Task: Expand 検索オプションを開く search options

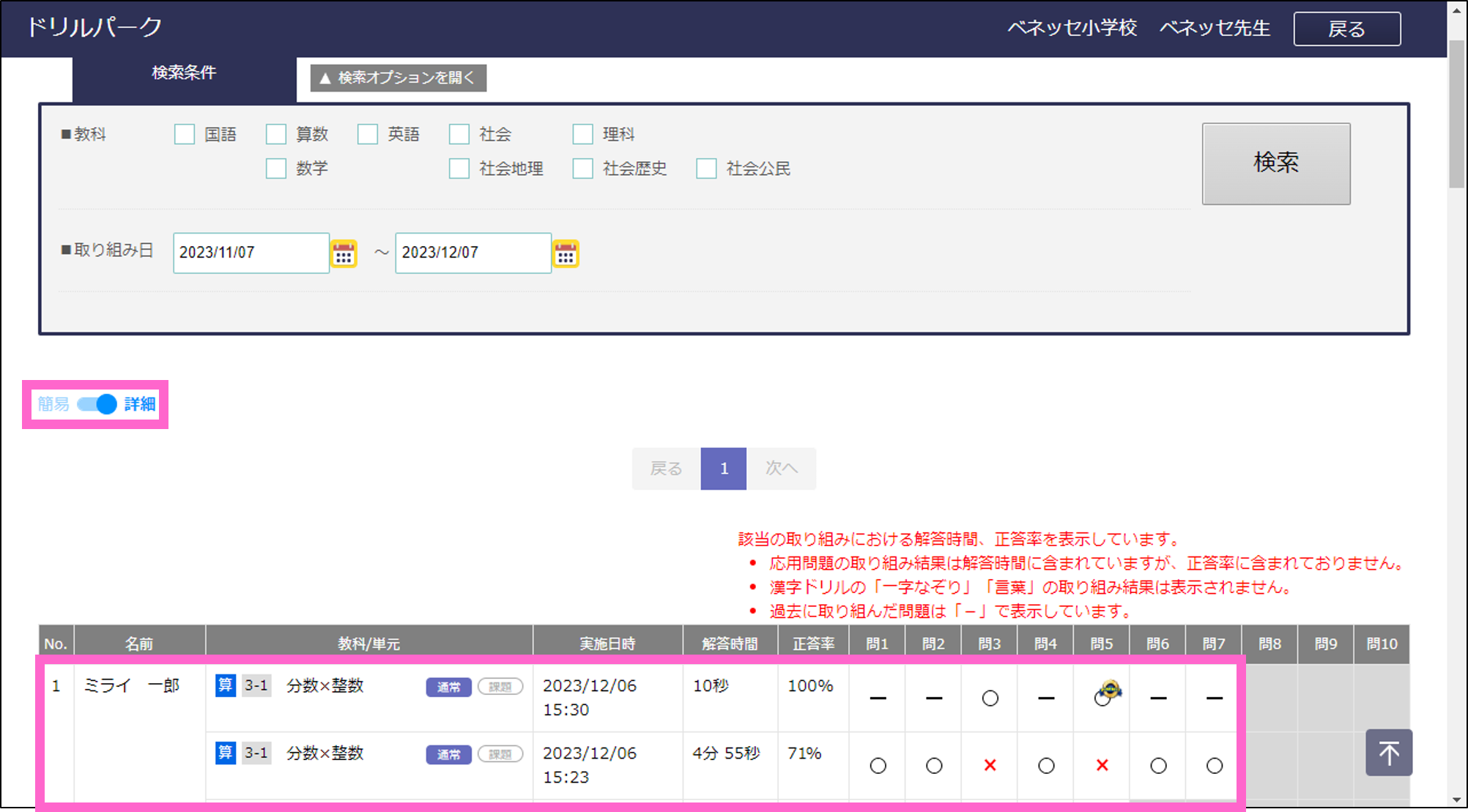Action: 398,78
